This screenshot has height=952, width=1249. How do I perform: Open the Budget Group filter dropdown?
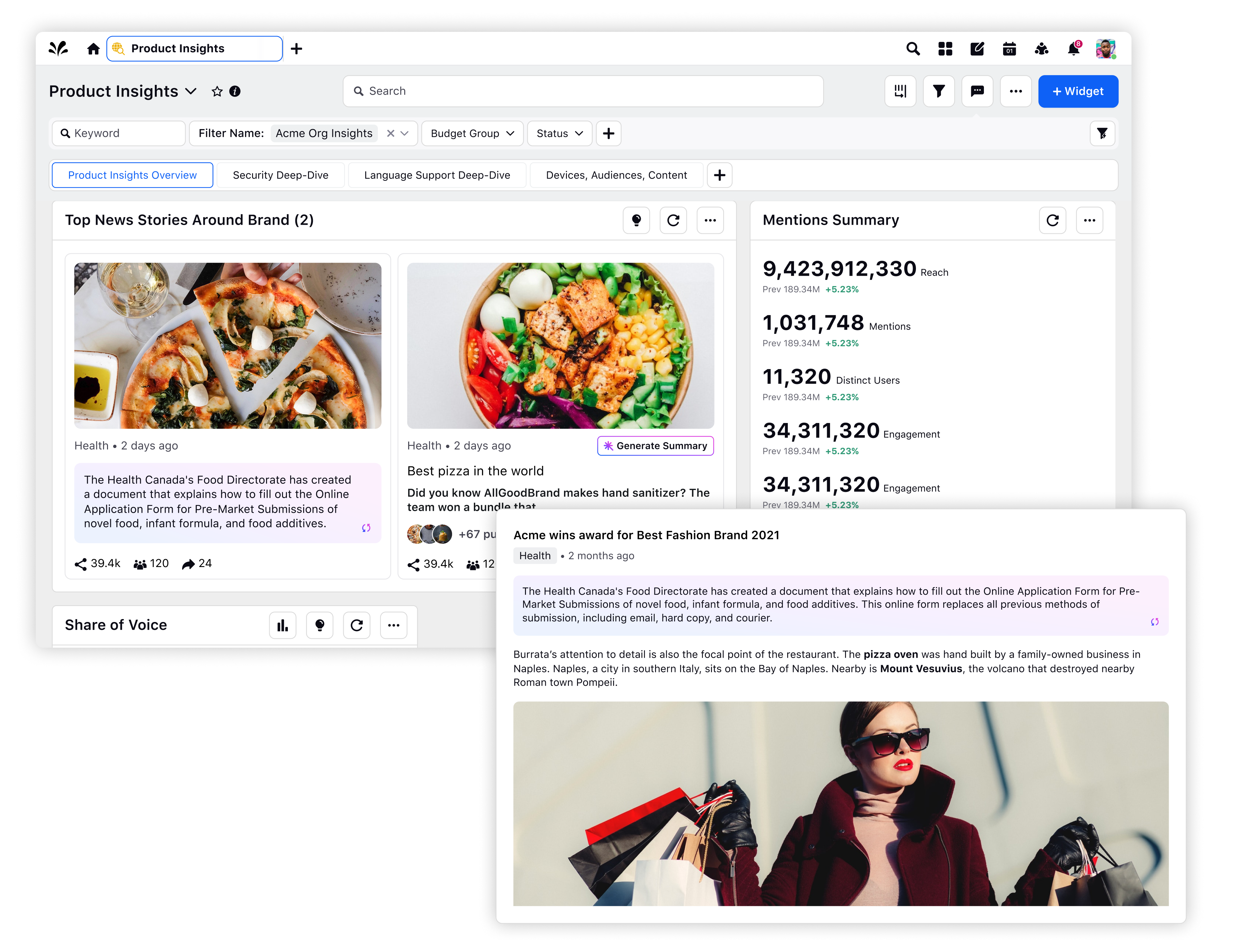click(x=472, y=133)
